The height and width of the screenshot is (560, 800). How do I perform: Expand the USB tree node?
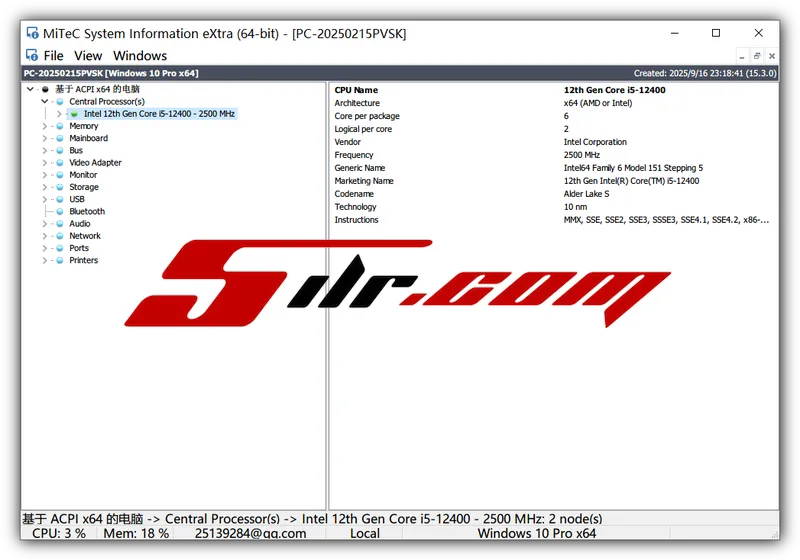point(45,199)
